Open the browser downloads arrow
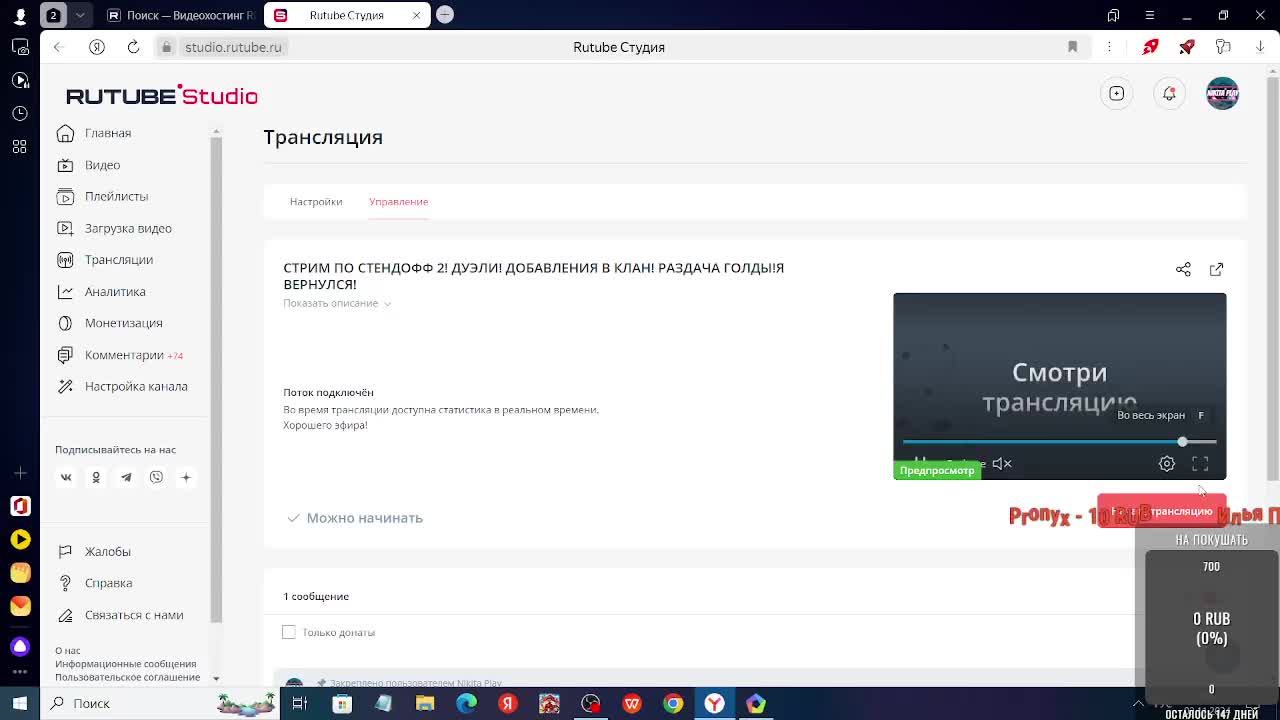This screenshot has height=720, width=1280. [1260, 47]
